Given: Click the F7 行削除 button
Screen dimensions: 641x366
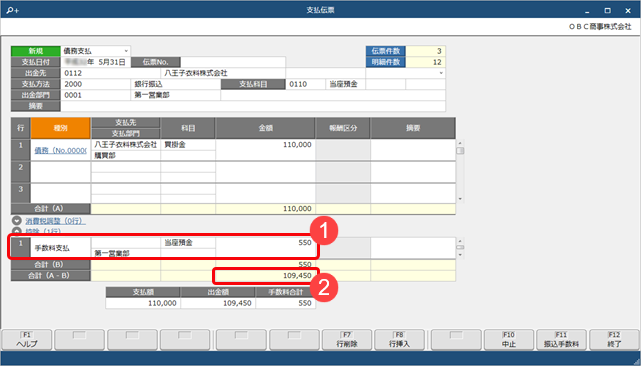Looking at the screenshot, I should click(347, 340).
